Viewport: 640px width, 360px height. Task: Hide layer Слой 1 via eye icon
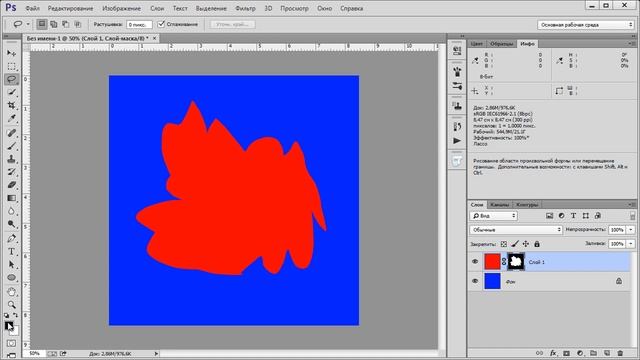click(475, 262)
